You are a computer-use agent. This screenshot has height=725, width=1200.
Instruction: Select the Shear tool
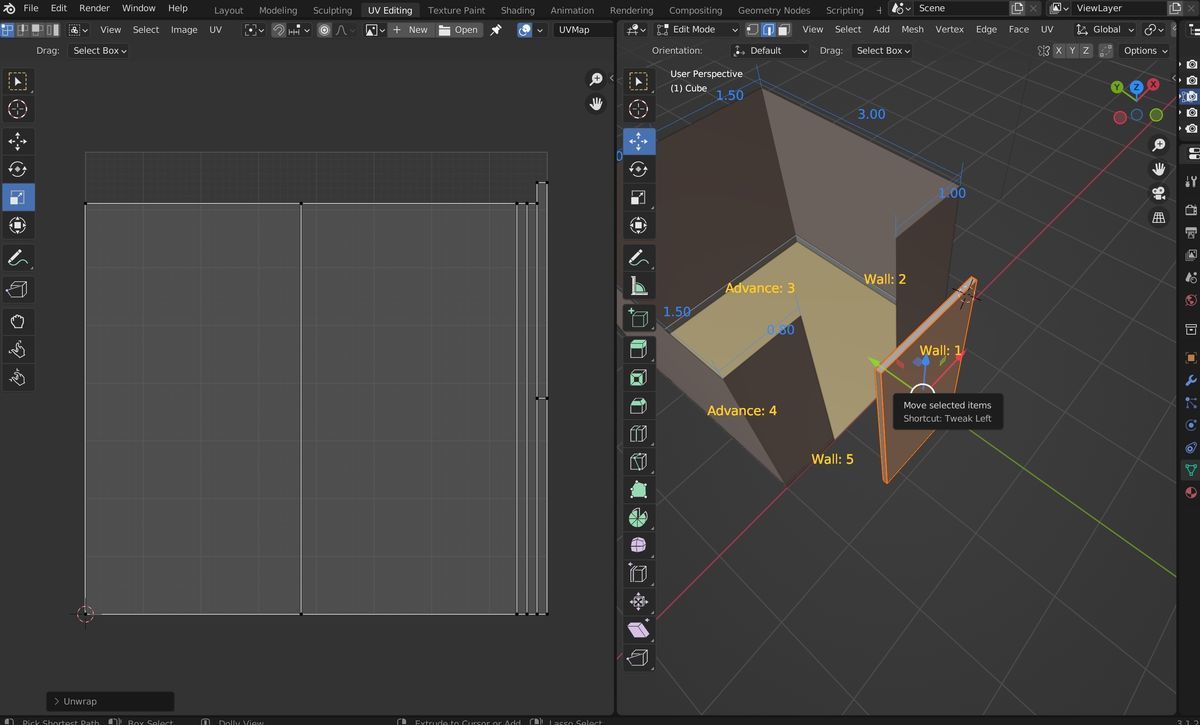coord(639,629)
